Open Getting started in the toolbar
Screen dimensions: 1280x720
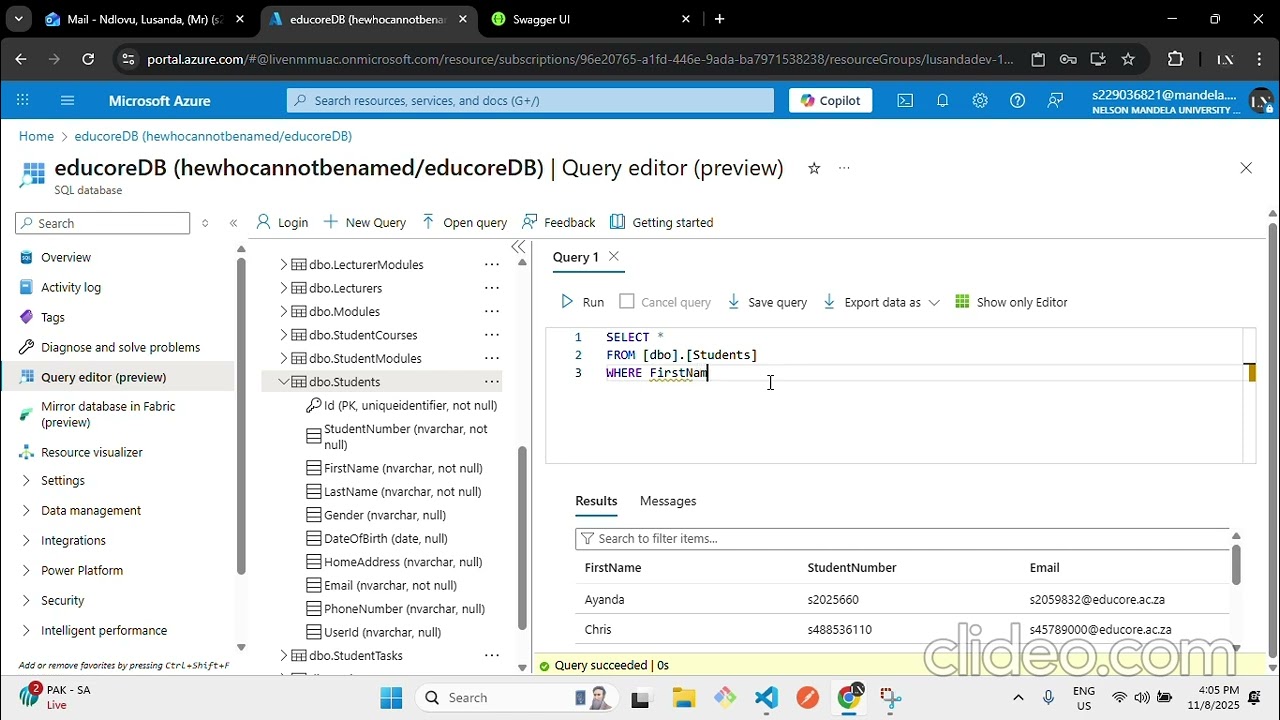[661, 222]
